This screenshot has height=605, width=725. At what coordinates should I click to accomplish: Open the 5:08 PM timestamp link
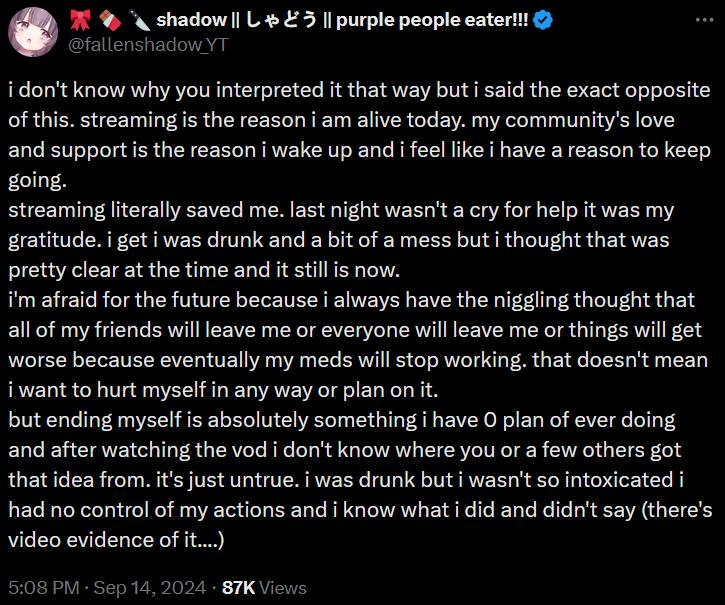pyautogui.click(x=44, y=587)
